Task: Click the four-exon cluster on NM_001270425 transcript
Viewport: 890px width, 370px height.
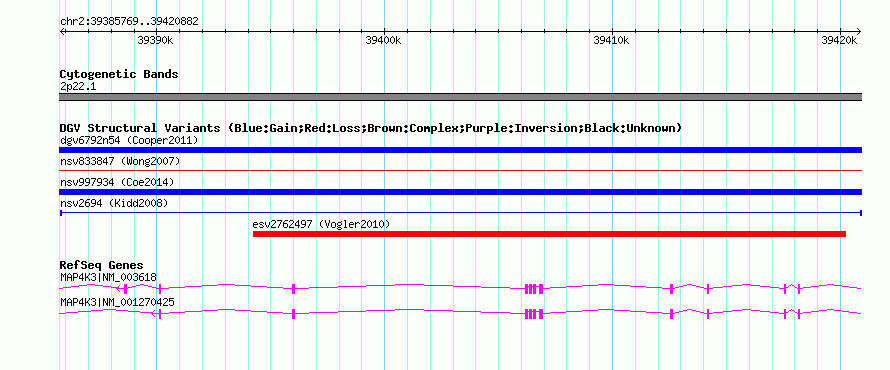Action: (534, 313)
